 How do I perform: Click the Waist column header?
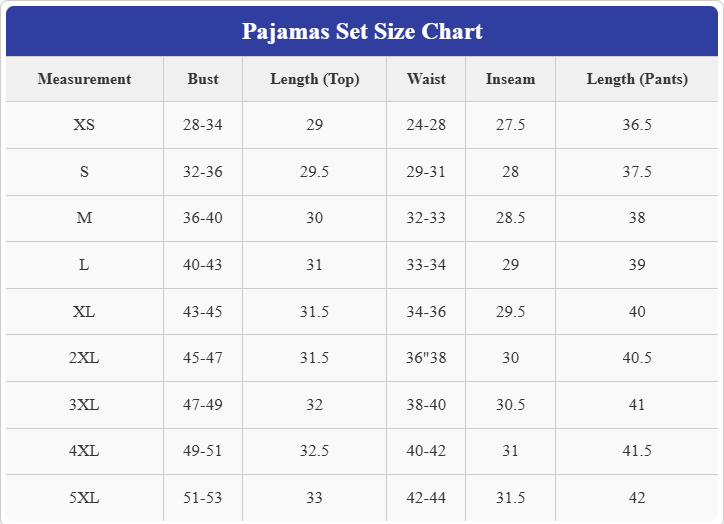tap(426, 79)
